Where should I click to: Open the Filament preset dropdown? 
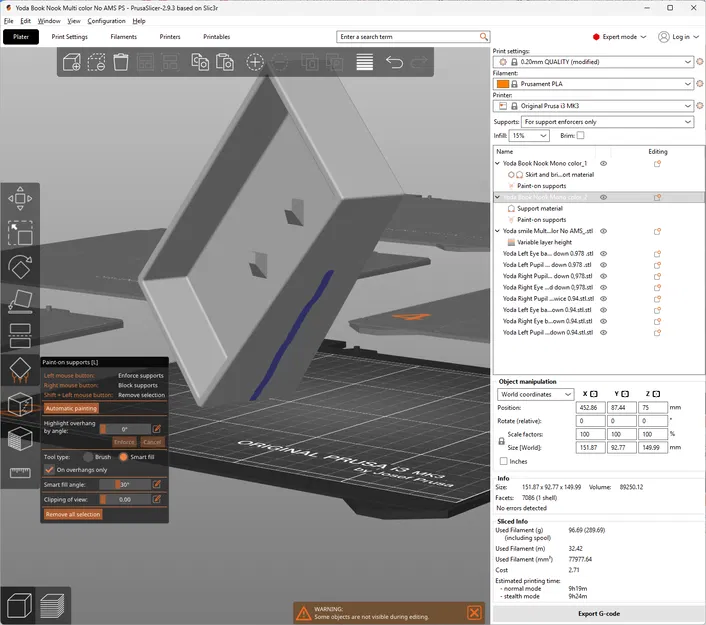coord(593,84)
